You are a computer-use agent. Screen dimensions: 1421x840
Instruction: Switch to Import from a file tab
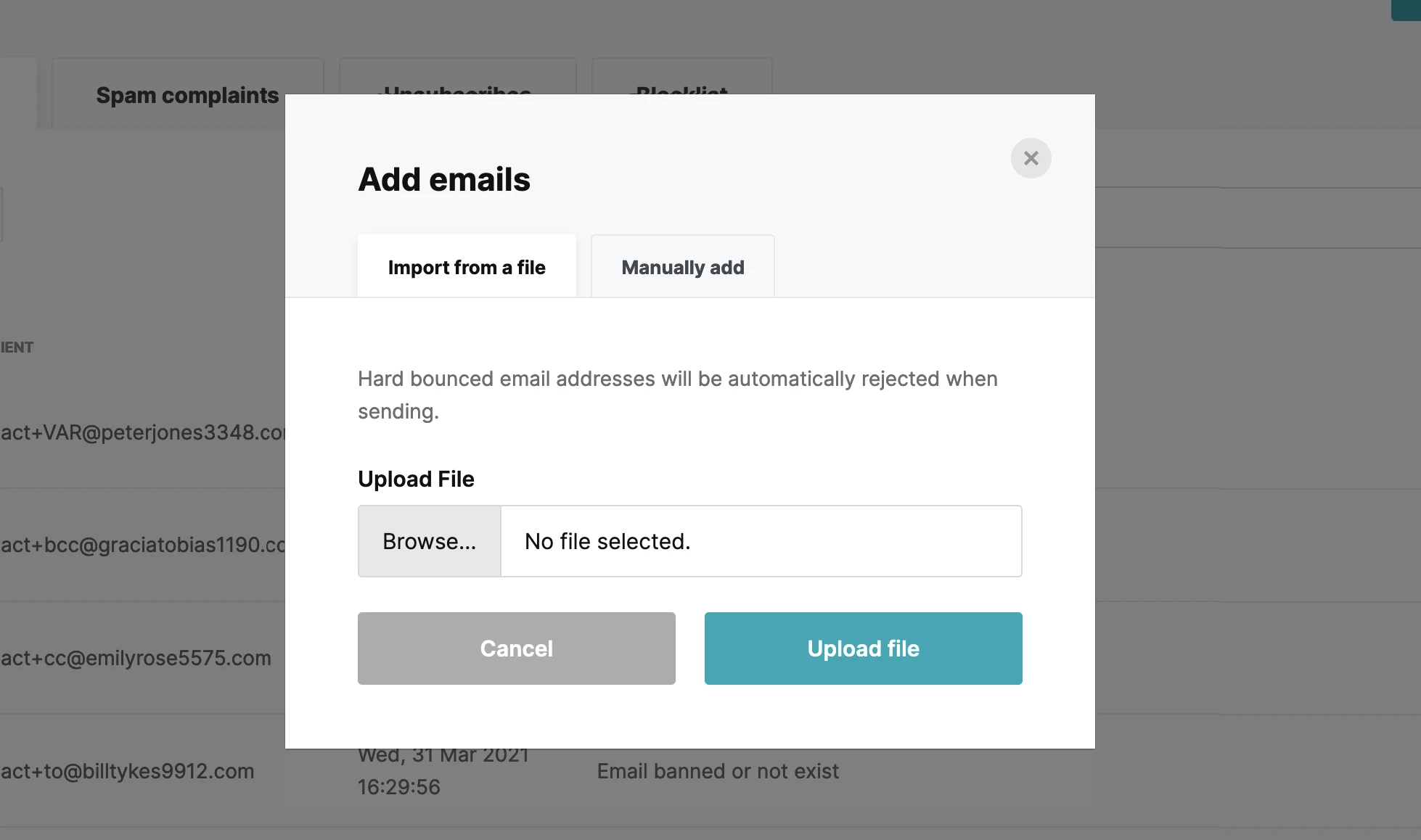pyautogui.click(x=467, y=267)
